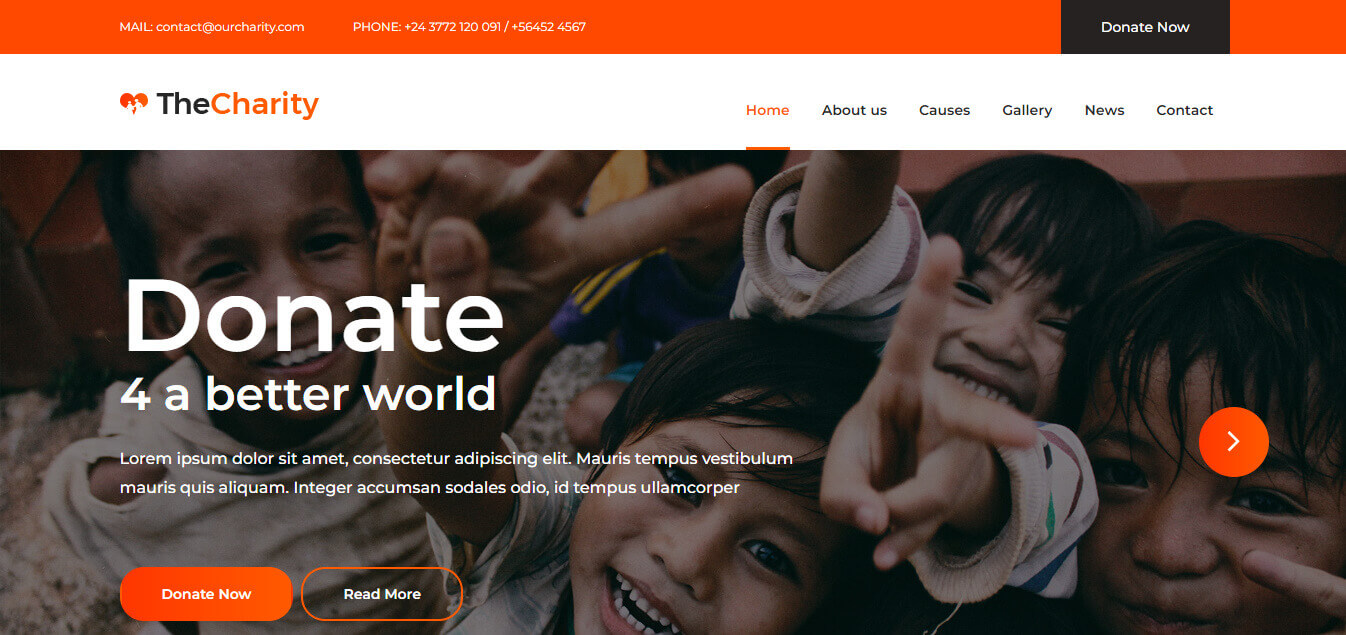The height and width of the screenshot is (635, 1346).
Task: Go to the About us page
Action: [x=854, y=110]
